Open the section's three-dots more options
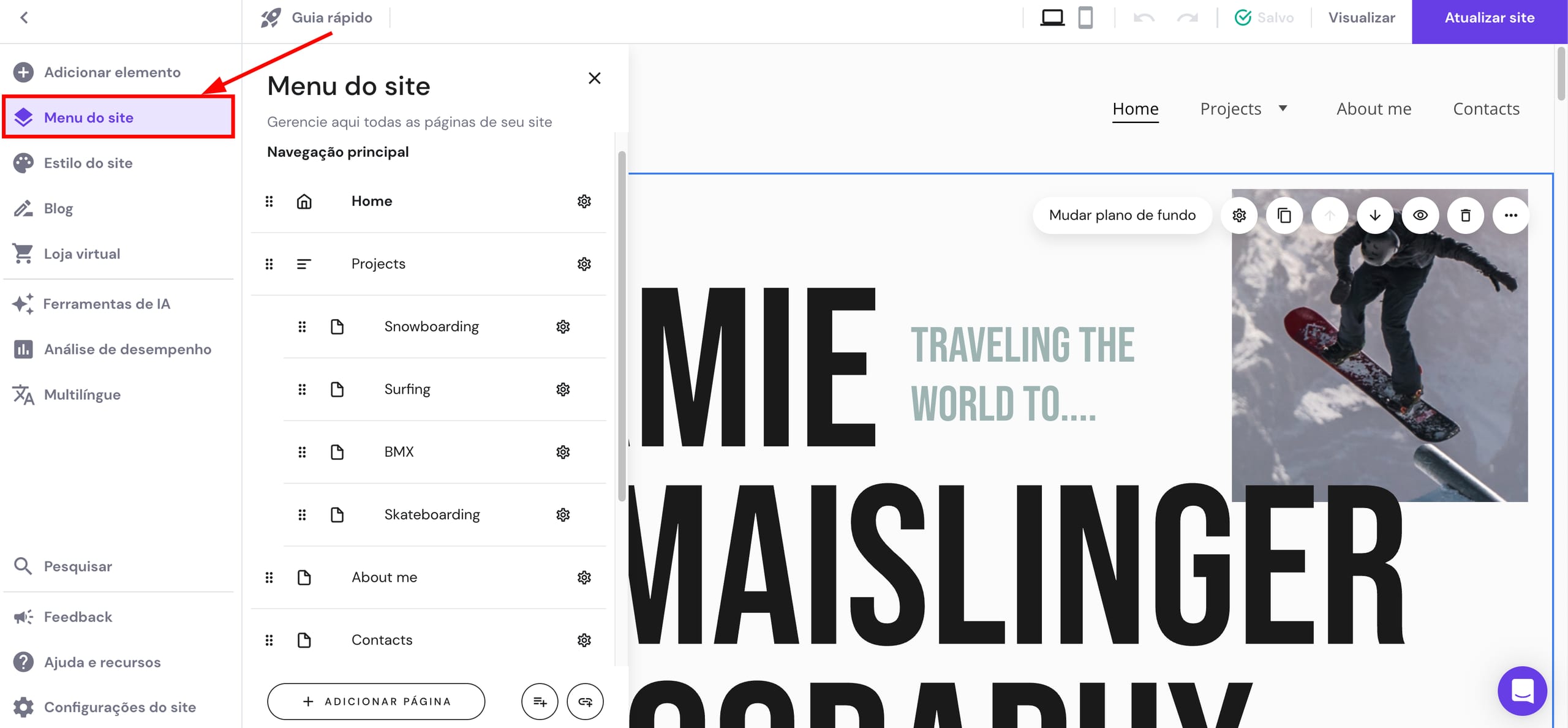 [x=1510, y=215]
